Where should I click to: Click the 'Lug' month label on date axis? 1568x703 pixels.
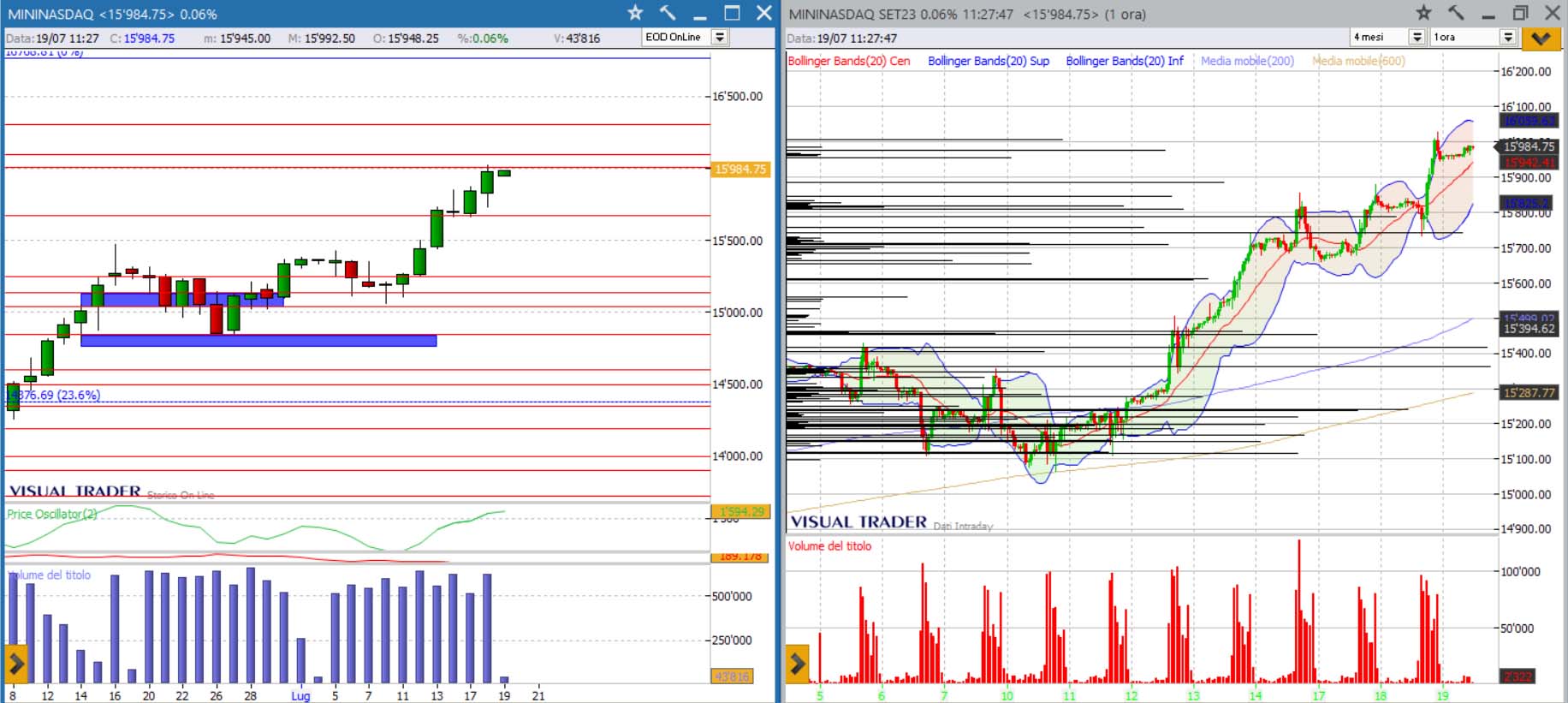click(300, 695)
